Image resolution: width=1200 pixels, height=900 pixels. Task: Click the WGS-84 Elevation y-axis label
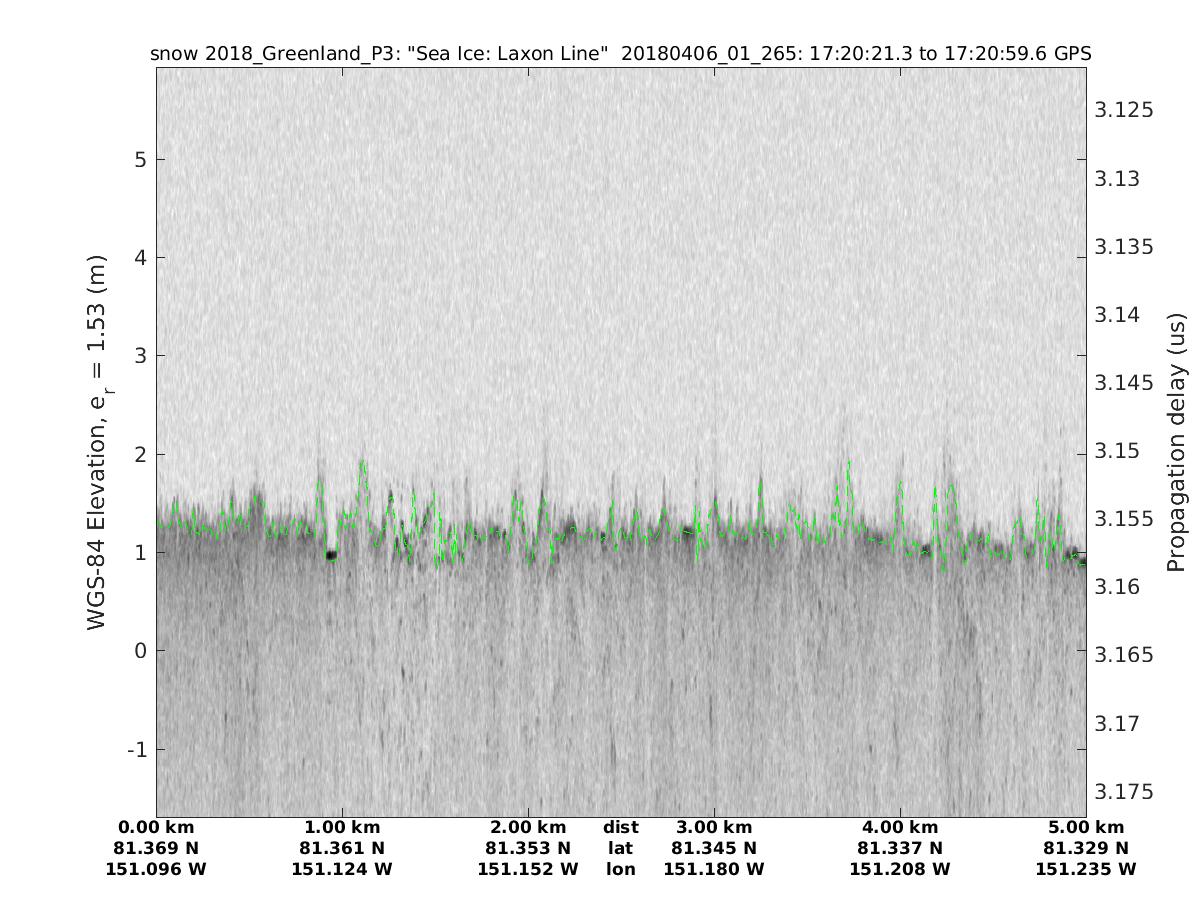97,440
